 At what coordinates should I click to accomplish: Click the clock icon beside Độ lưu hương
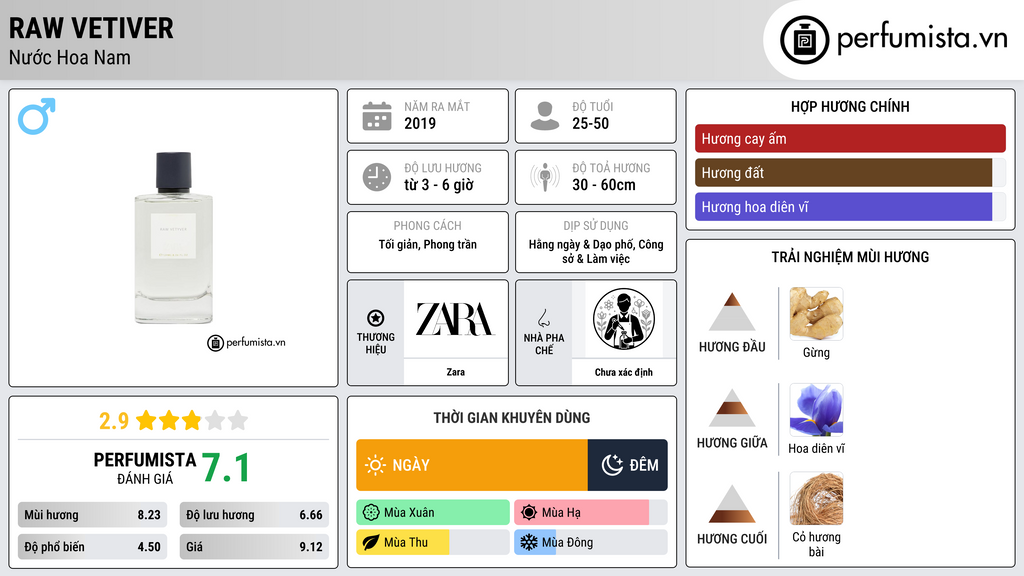pyautogui.click(x=377, y=177)
